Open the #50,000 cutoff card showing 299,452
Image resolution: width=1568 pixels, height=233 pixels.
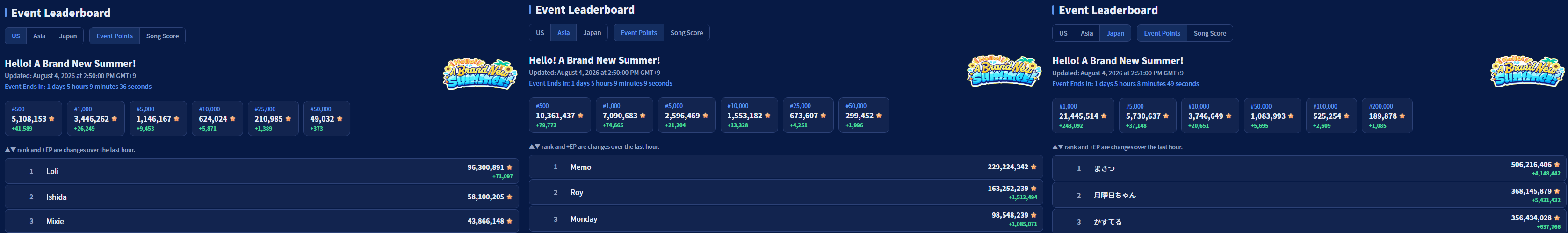point(863,115)
